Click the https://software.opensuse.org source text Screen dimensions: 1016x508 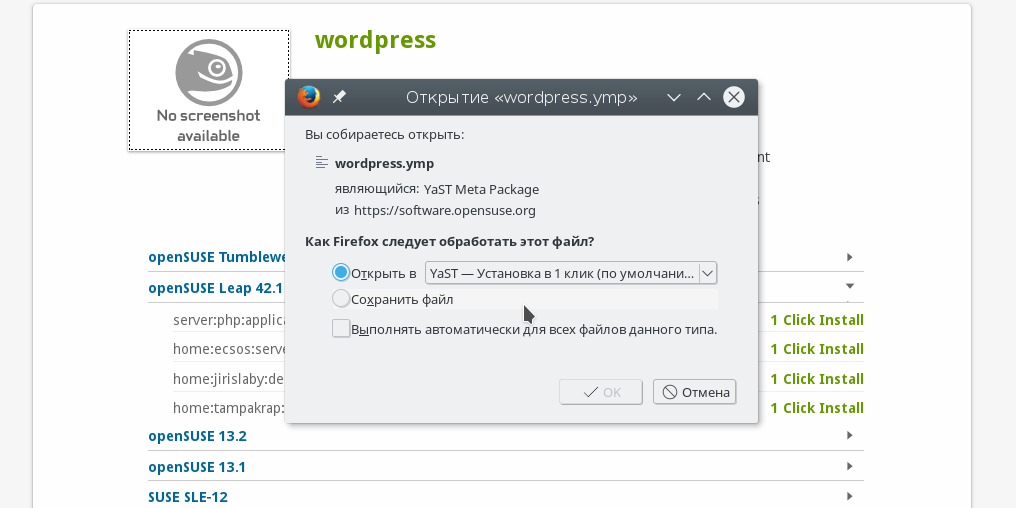pos(444,211)
